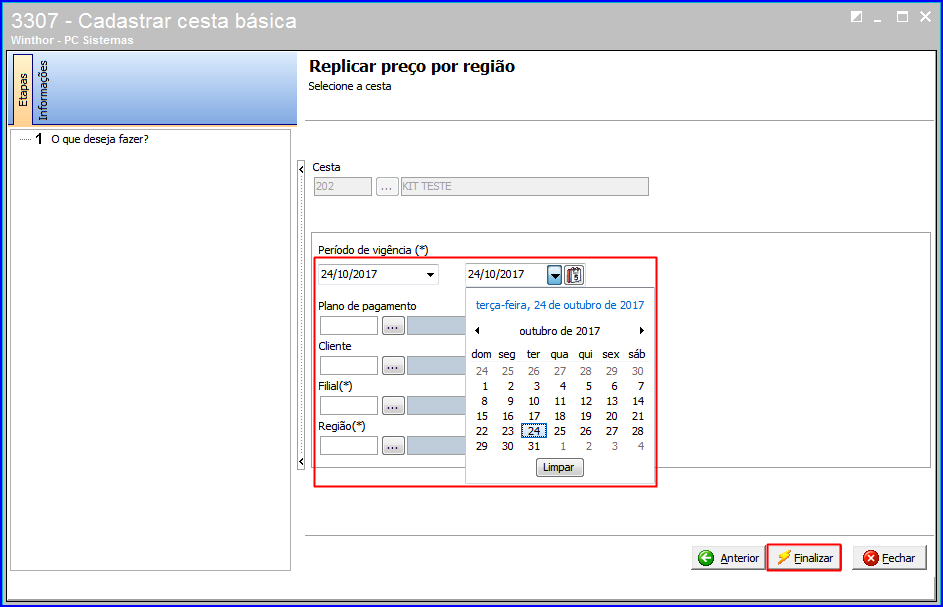
Task: Select day 7 in the calendar
Action: [640, 386]
